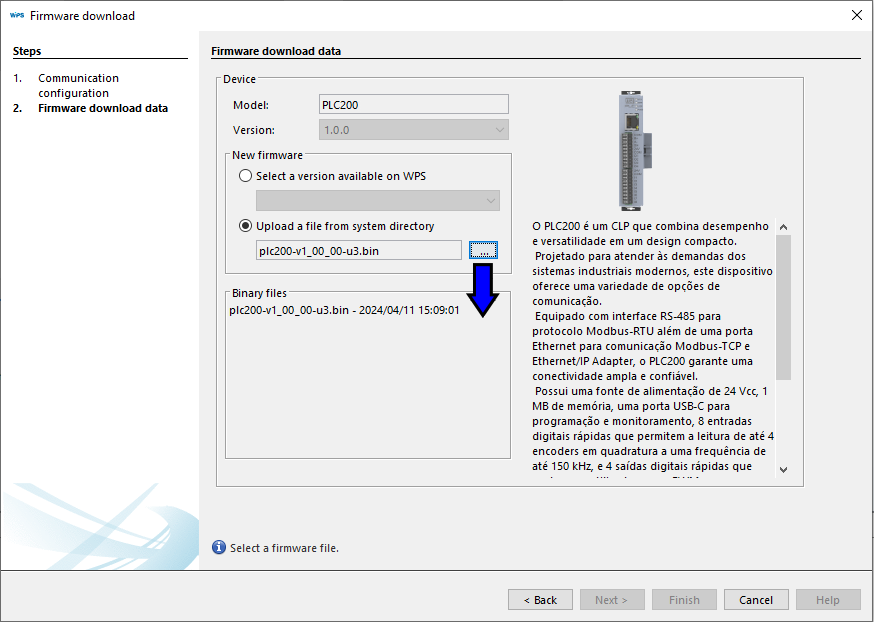
Task: Click scroll down arrow in description panel
Action: click(x=783, y=469)
